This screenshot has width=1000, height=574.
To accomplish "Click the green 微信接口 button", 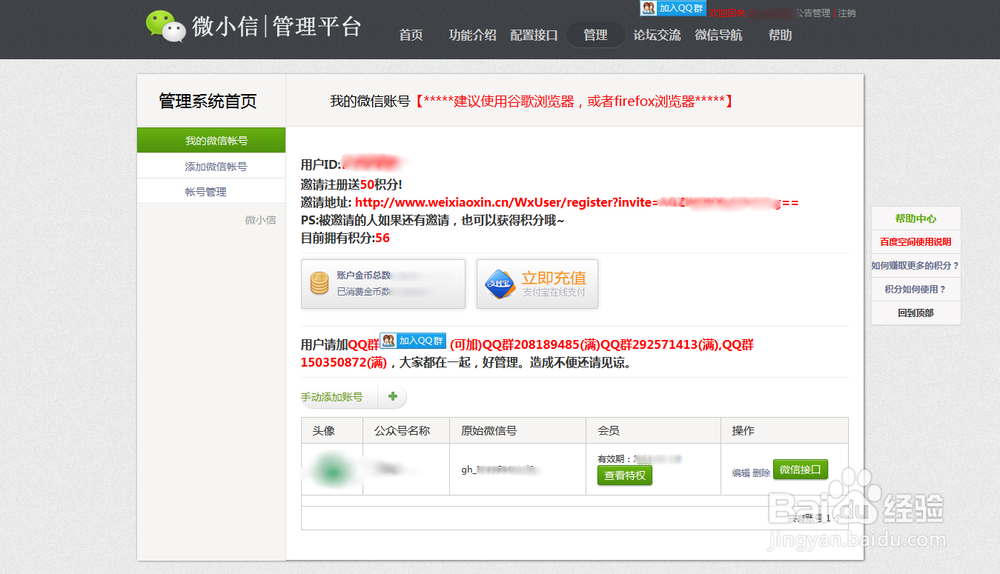I will point(800,469).
